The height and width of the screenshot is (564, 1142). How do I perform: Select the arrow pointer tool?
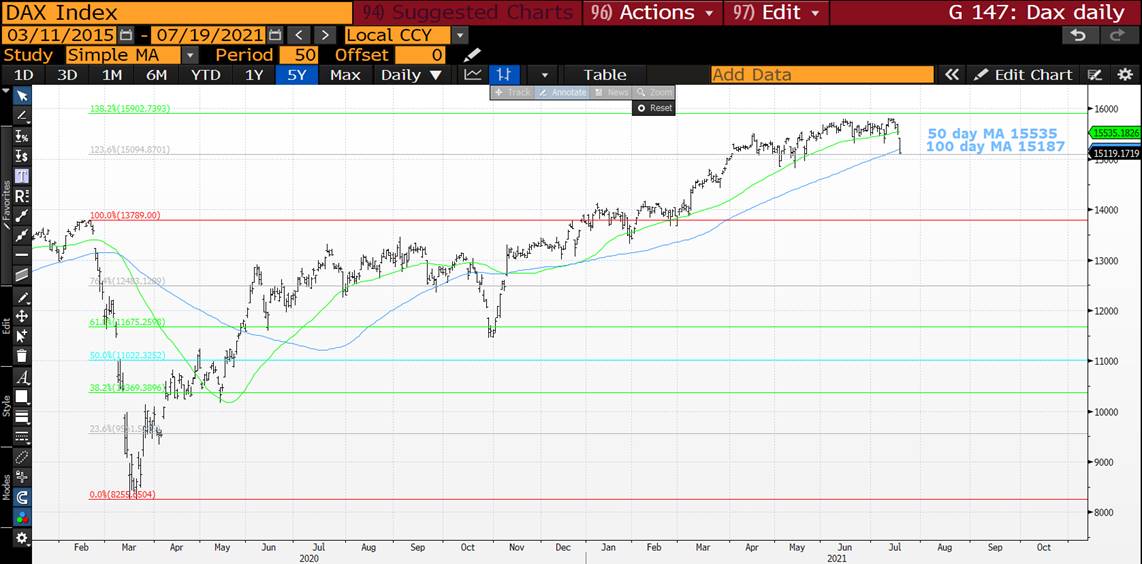pos(22,95)
